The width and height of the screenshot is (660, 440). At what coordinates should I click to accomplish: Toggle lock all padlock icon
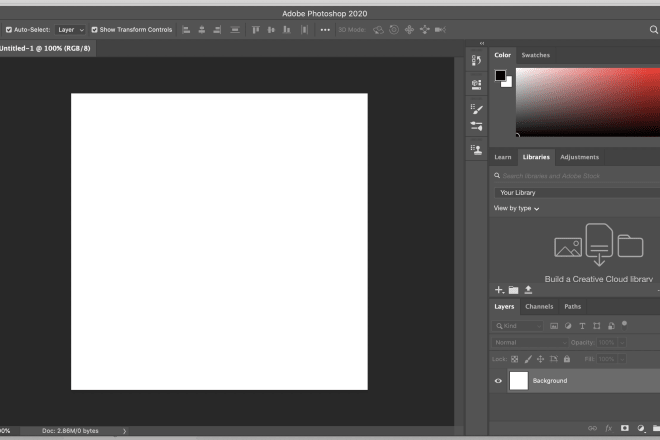[567, 359]
